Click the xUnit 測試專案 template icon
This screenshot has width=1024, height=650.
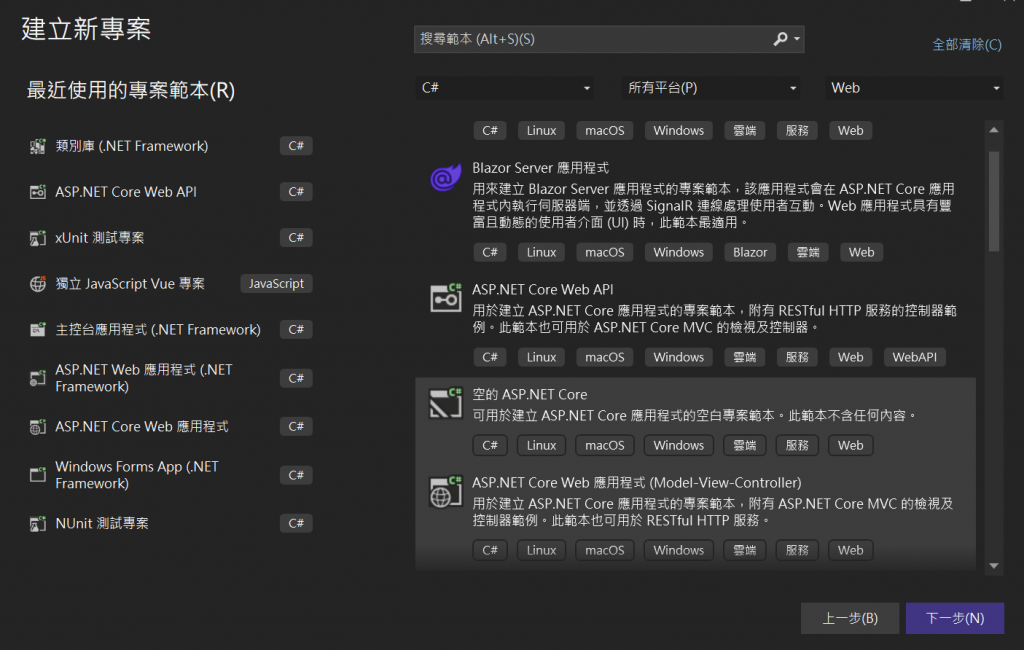38,238
